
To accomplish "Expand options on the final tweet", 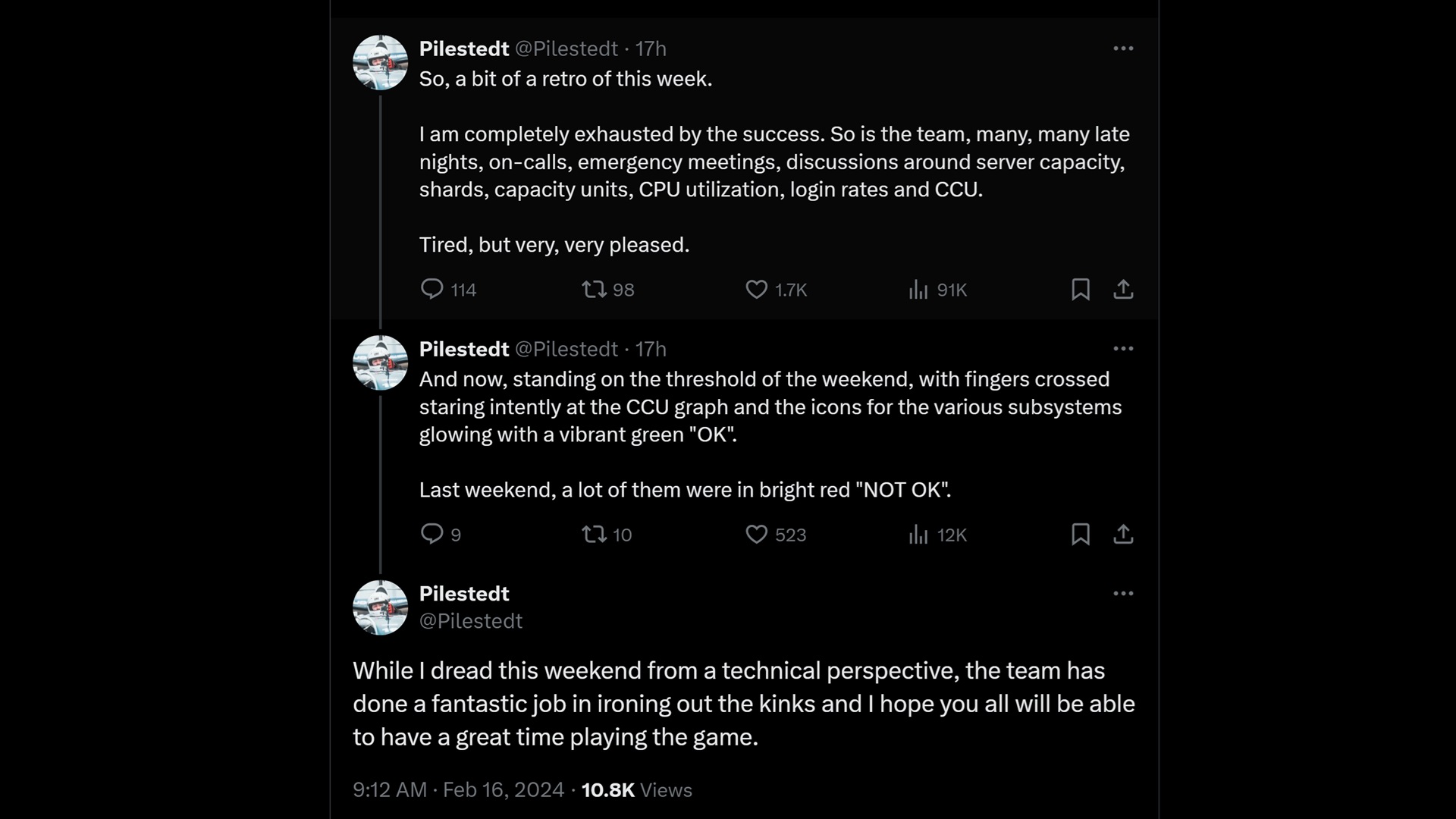I will click(x=1124, y=594).
